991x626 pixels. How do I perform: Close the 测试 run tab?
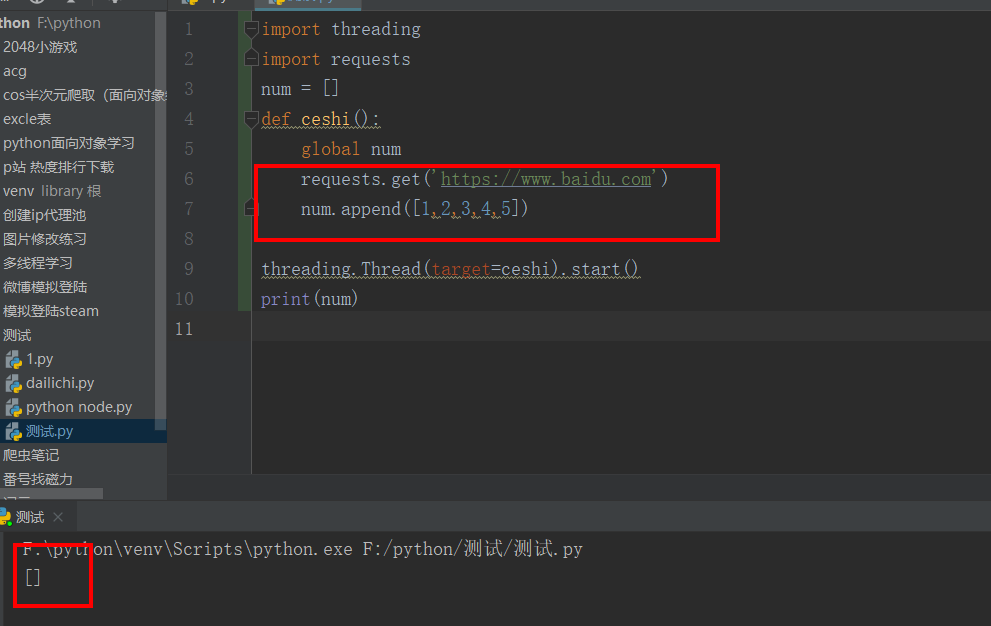58,517
